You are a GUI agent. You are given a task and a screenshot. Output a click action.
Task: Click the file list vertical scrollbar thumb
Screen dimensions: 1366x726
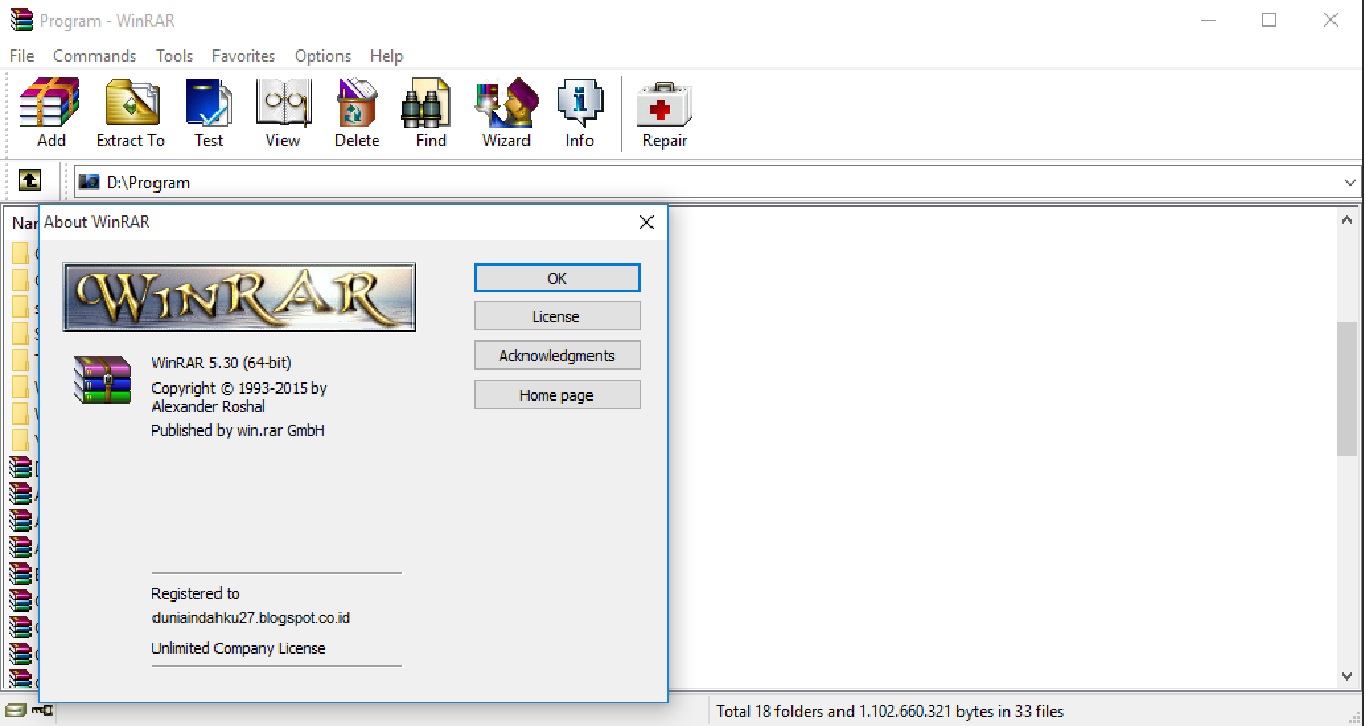(1348, 388)
